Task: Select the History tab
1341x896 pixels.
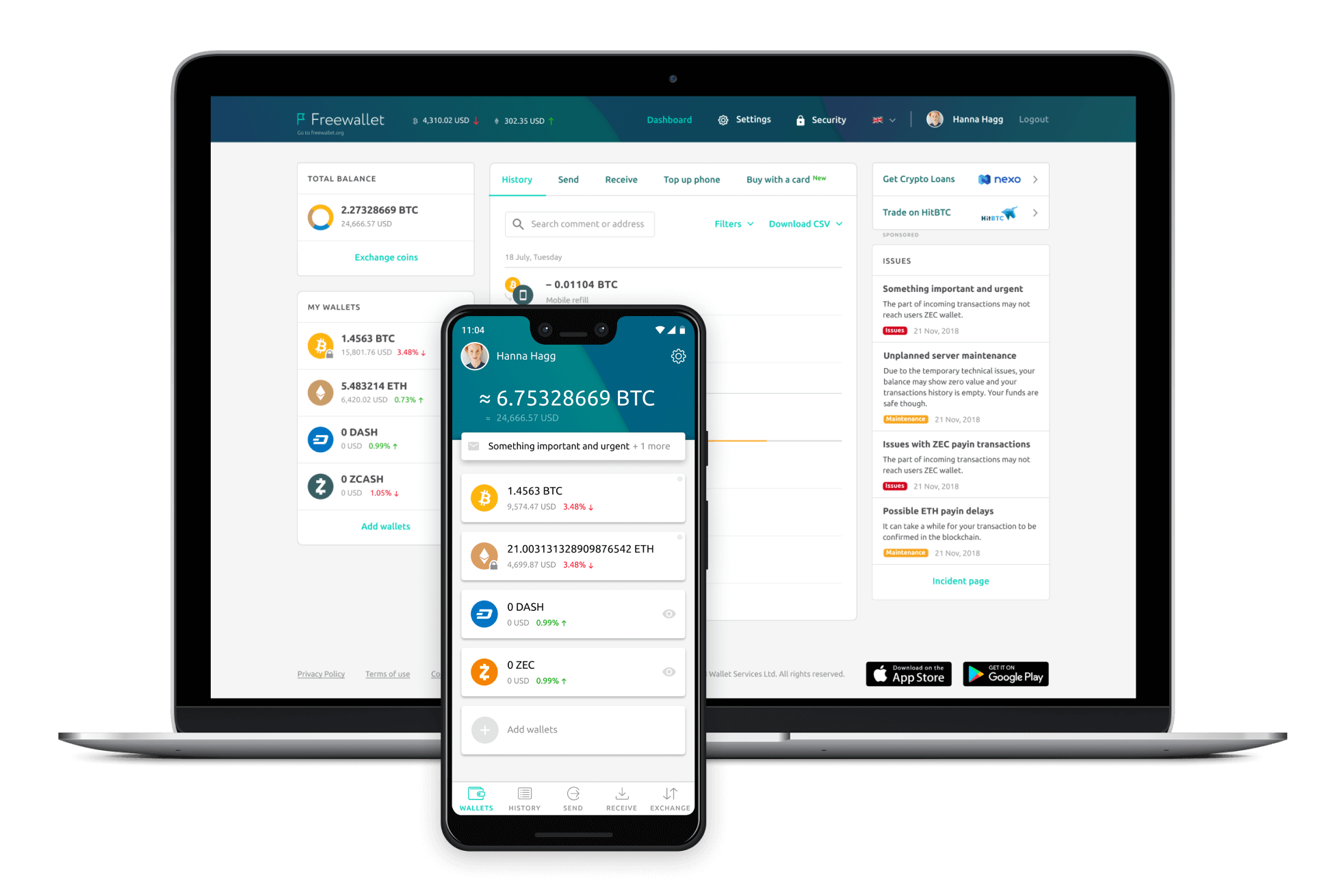Action: [x=518, y=180]
